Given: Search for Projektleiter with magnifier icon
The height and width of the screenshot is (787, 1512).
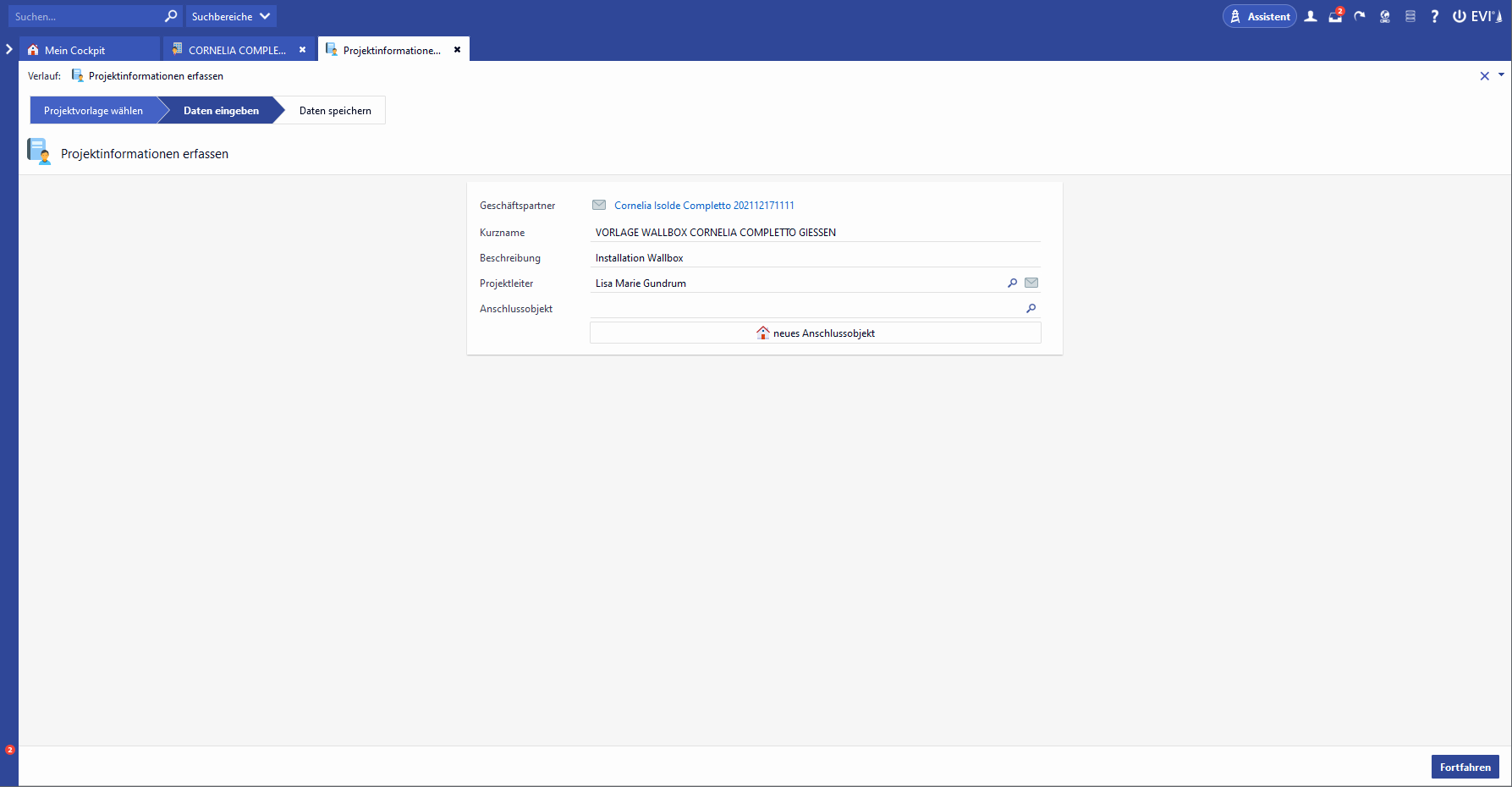Looking at the screenshot, I should [1012, 283].
